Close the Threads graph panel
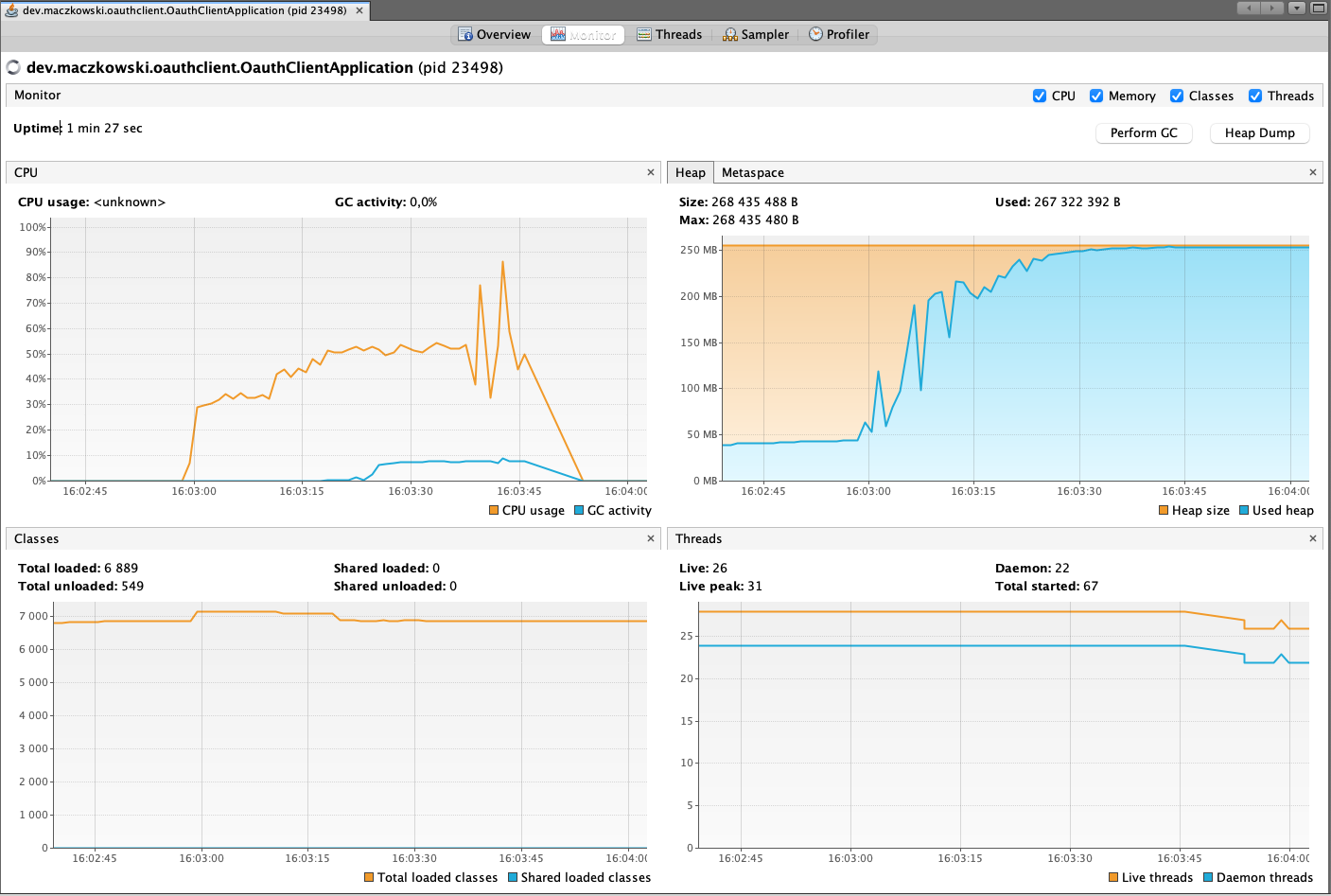This screenshot has height=896, width=1331. click(x=1312, y=538)
